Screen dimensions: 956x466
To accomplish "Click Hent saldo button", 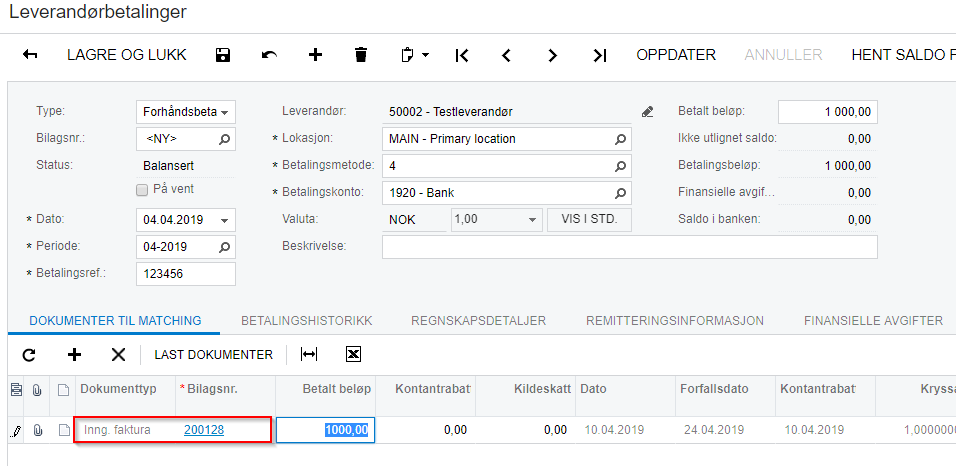I will click(904, 55).
